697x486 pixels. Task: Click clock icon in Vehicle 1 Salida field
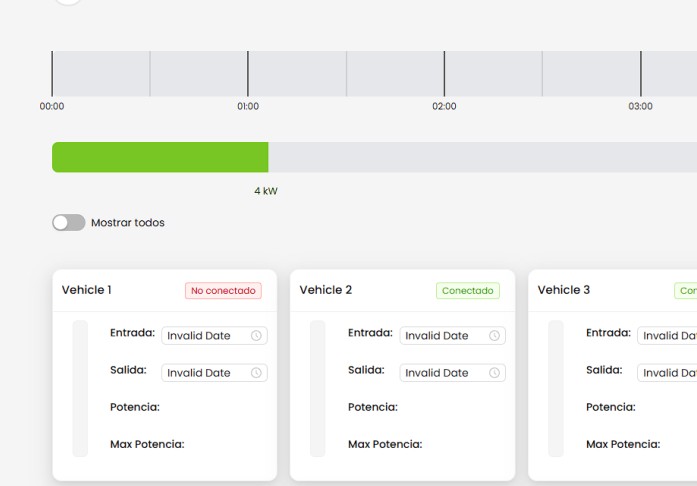(x=256, y=373)
